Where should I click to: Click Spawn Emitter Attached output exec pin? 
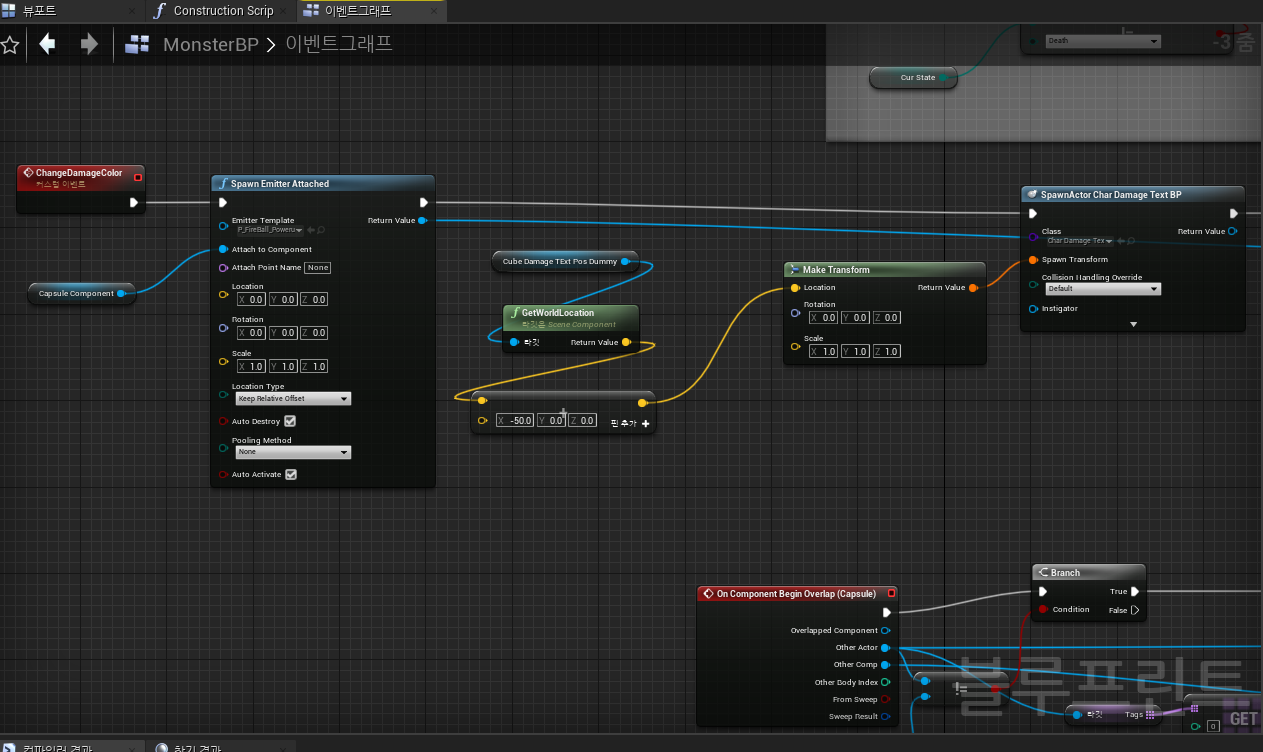point(424,202)
